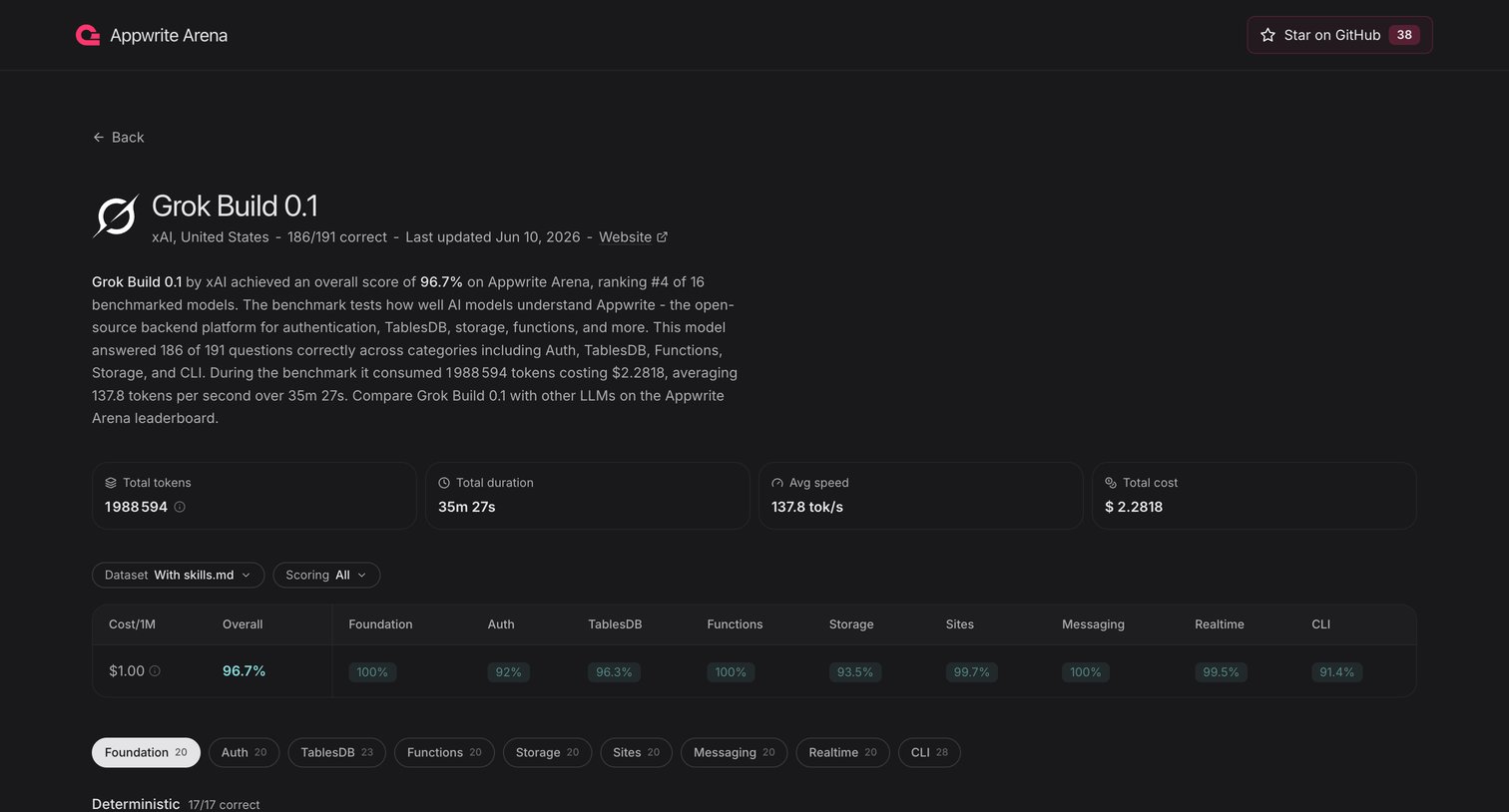Click the Appwrite Arena title

[169, 35]
